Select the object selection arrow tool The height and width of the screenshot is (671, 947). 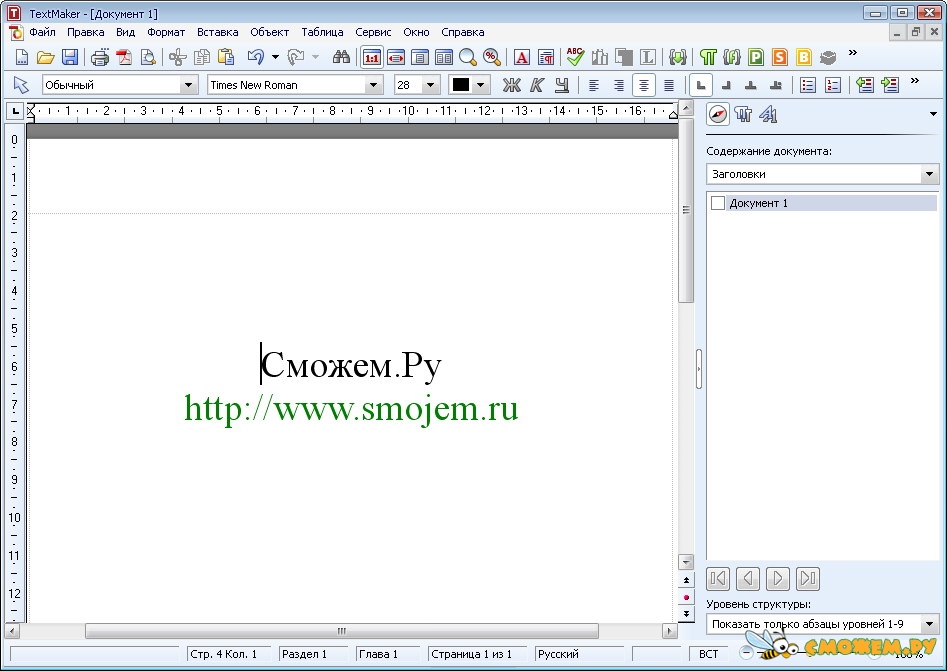tap(21, 85)
